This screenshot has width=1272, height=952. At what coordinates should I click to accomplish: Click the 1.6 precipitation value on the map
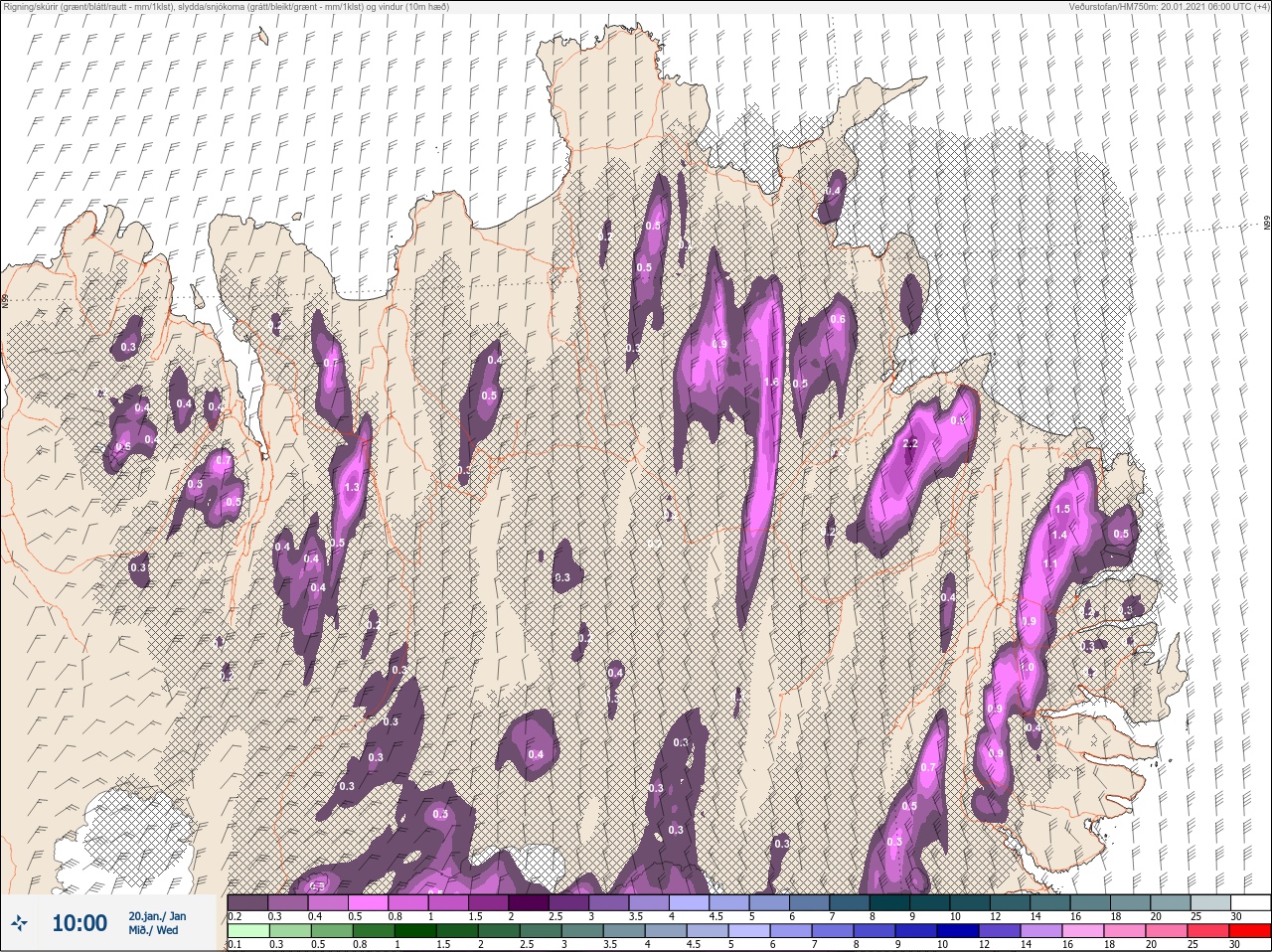[771, 383]
